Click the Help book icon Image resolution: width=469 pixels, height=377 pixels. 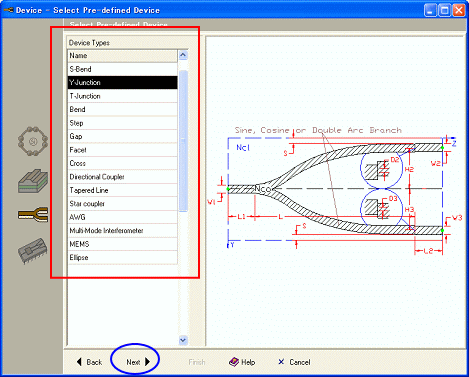[234, 362]
